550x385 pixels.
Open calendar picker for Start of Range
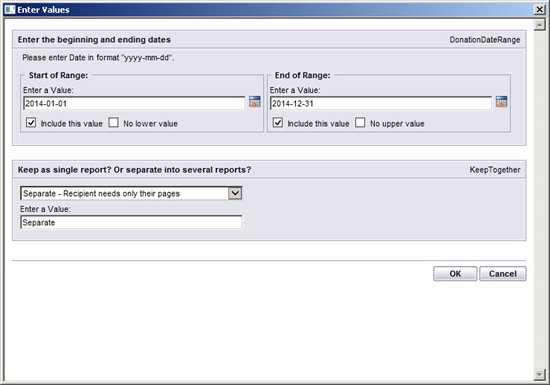tap(255, 102)
